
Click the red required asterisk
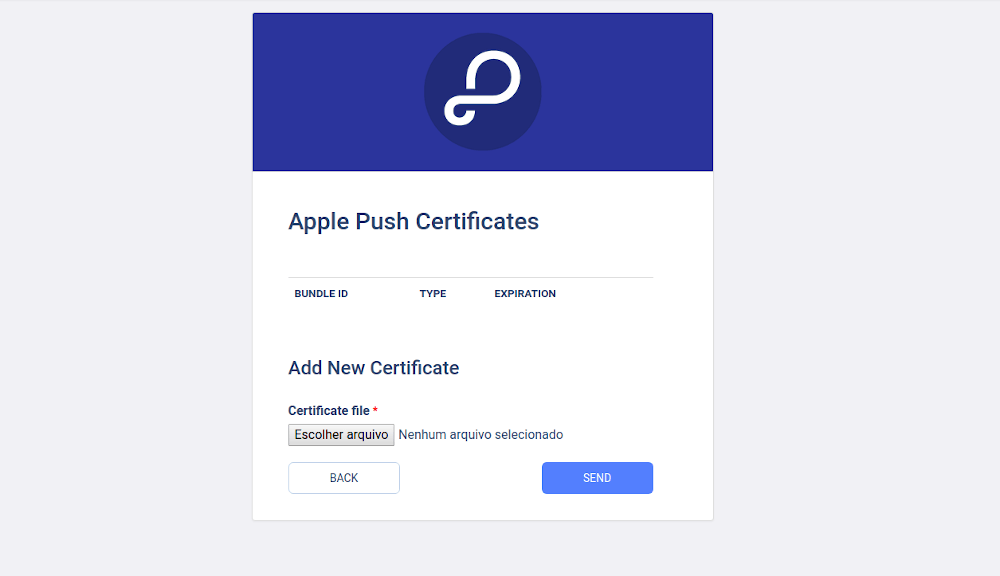pos(375,410)
